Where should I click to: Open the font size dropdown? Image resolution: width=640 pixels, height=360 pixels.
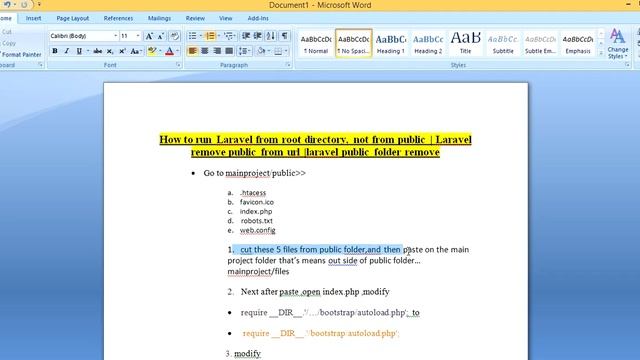[138, 36]
